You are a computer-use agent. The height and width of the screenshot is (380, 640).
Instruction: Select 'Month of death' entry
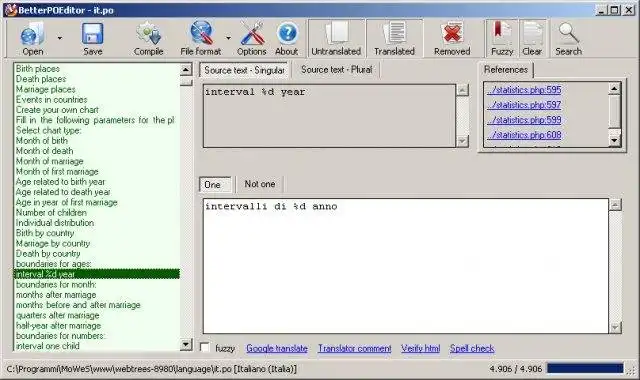coord(44,151)
